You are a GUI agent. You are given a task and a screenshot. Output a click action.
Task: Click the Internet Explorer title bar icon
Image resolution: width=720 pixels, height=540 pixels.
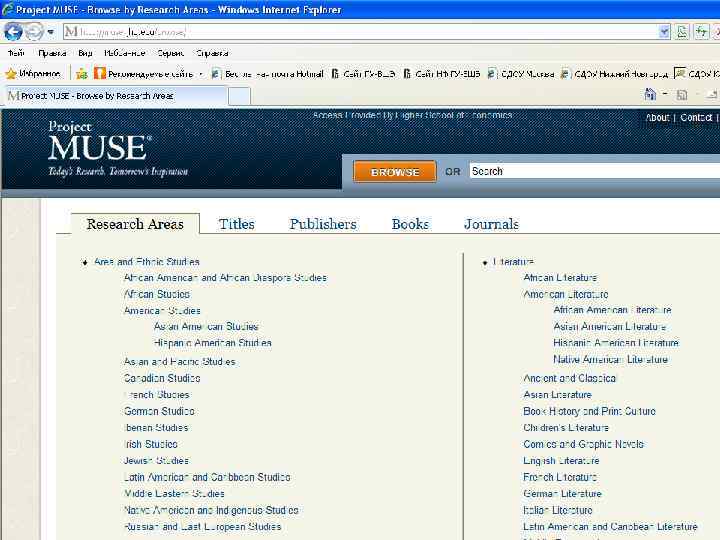(x=7, y=9)
